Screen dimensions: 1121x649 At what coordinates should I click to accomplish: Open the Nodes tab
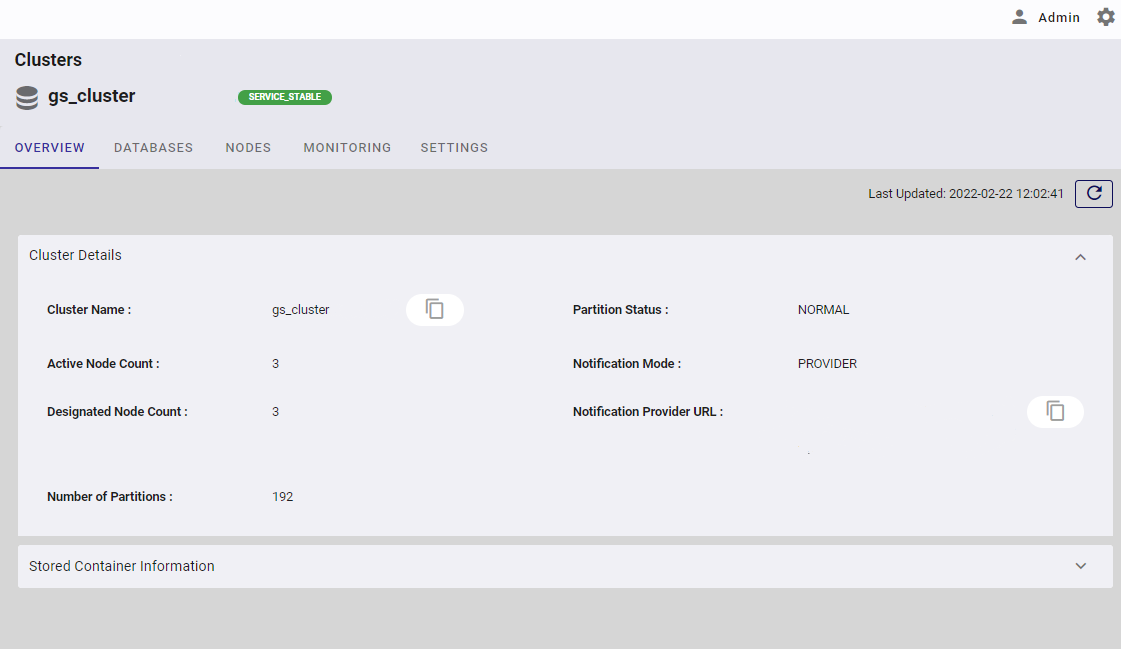[248, 148]
